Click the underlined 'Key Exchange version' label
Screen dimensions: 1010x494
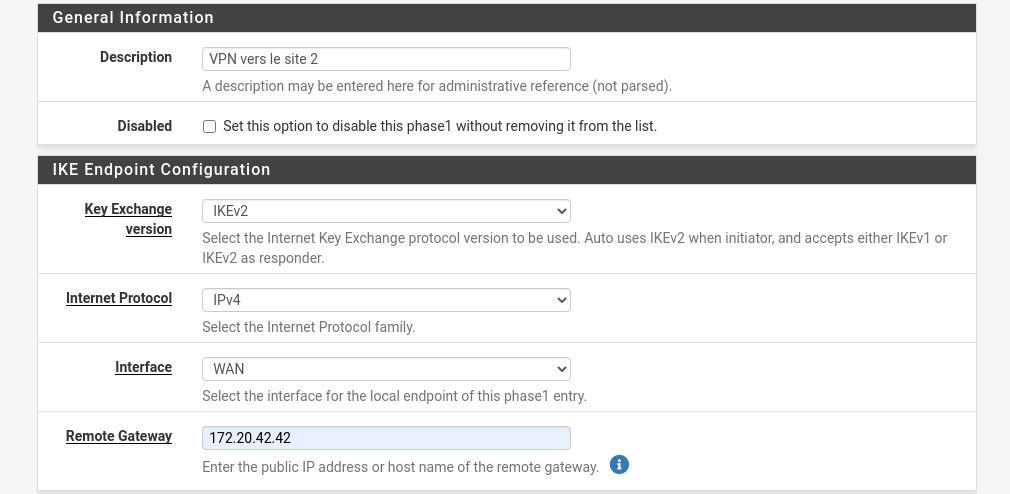click(x=128, y=219)
